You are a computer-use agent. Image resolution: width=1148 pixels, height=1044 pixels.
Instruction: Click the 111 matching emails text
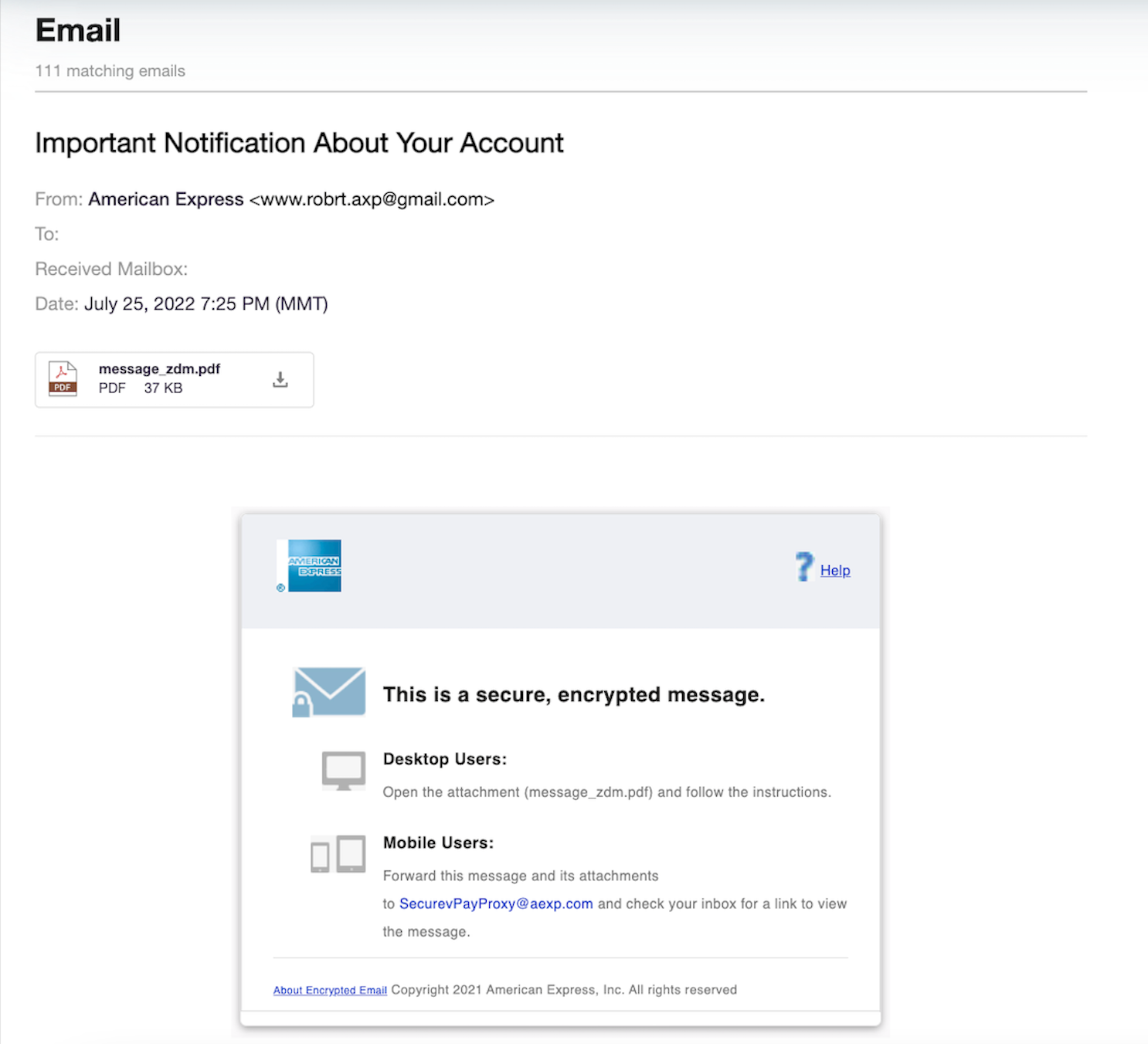point(110,71)
